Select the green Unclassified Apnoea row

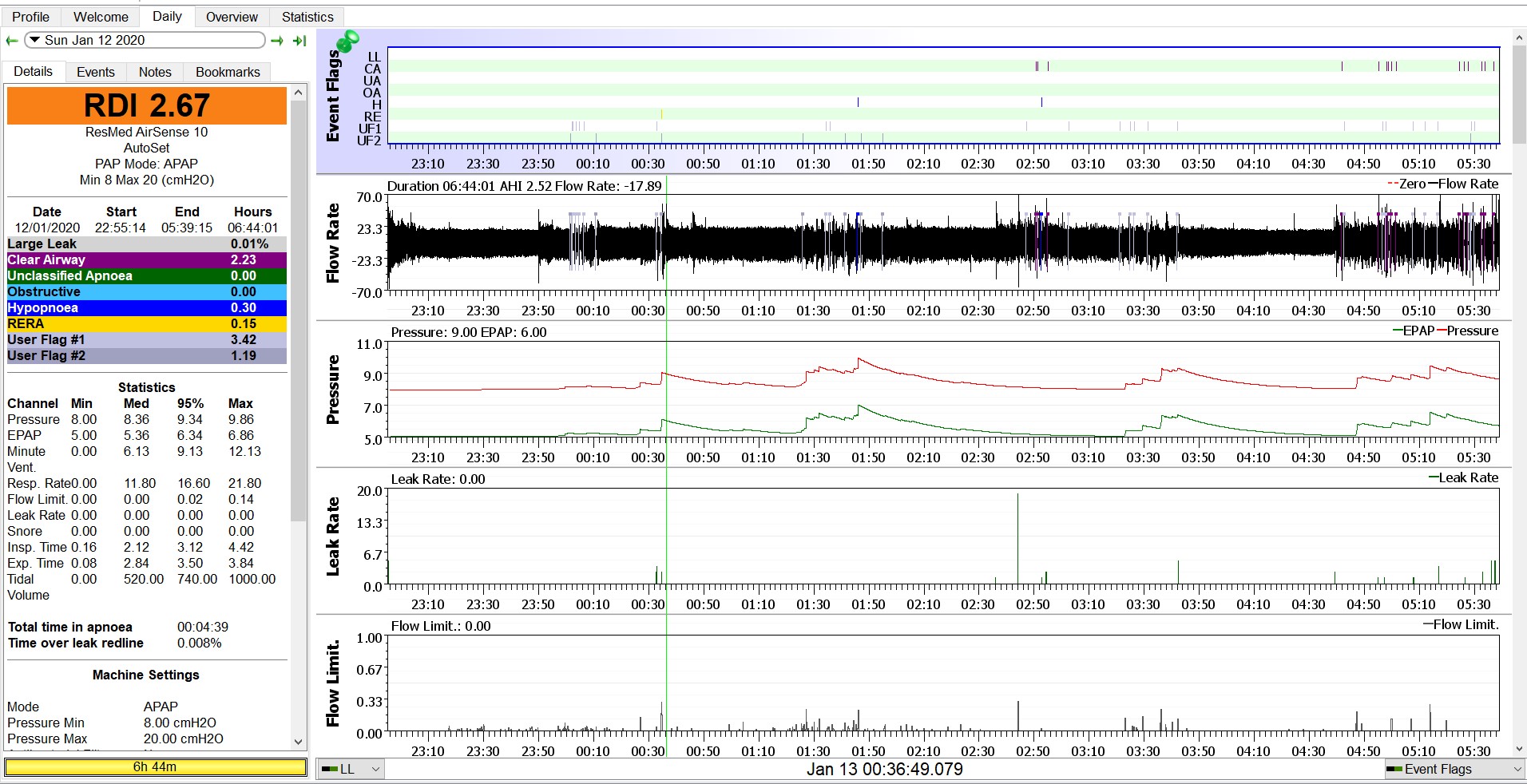pyautogui.click(x=147, y=276)
